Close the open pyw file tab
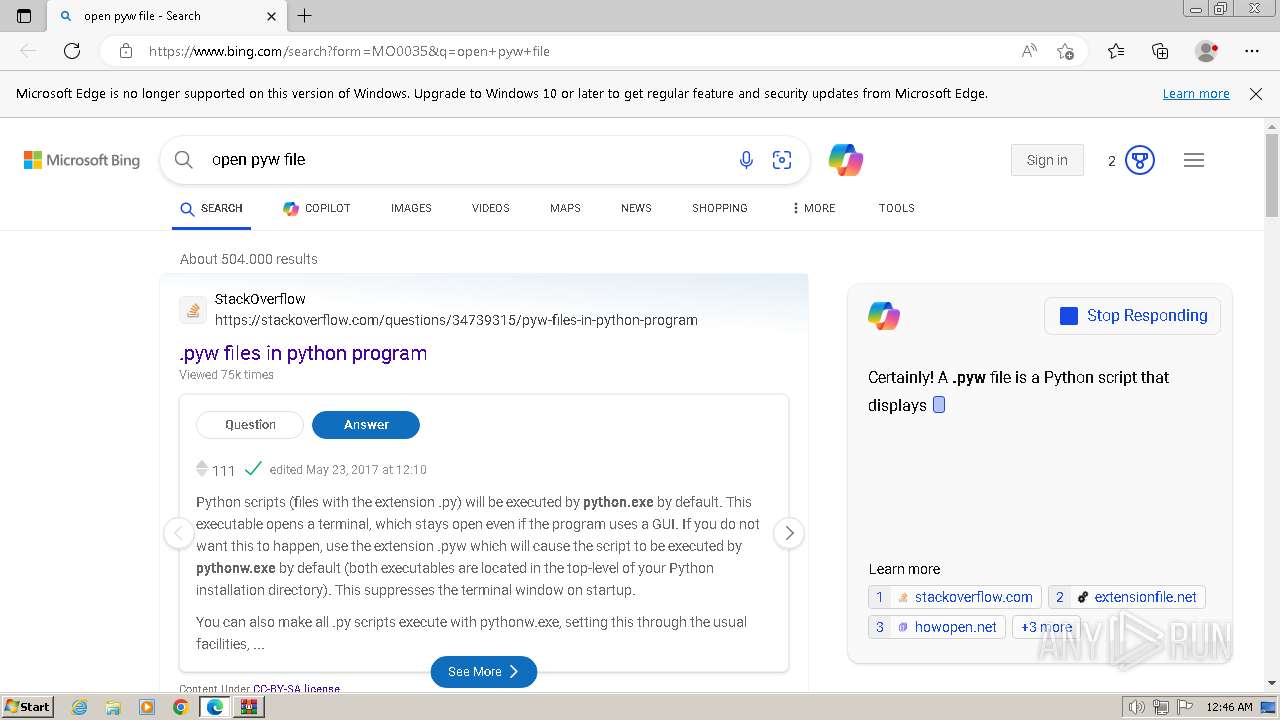The height and width of the screenshot is (720, 1280). [x=272, y=16]
